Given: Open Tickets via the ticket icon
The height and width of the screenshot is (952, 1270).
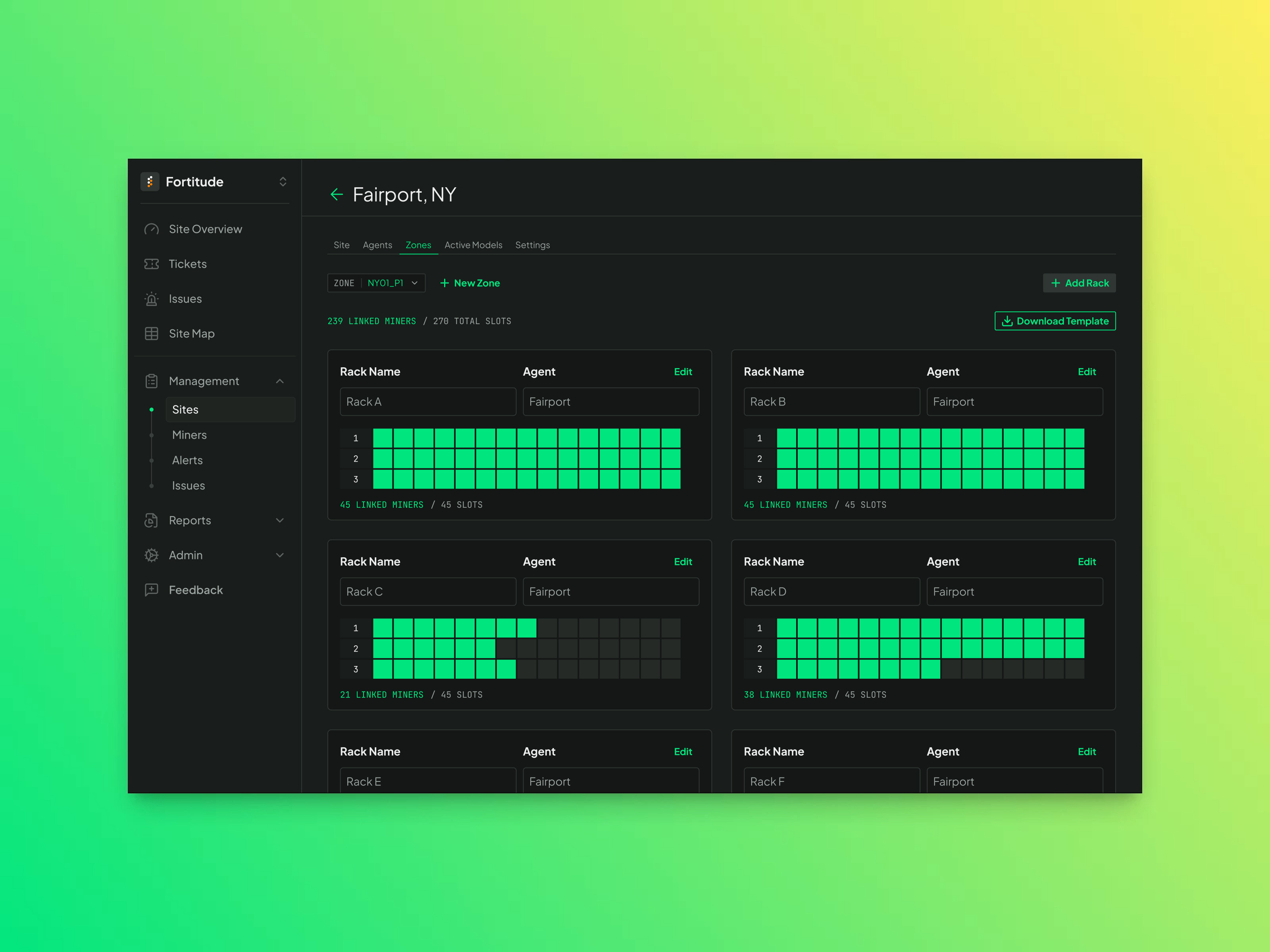Looking at the screenshot, I should click(x=151, y=264).
